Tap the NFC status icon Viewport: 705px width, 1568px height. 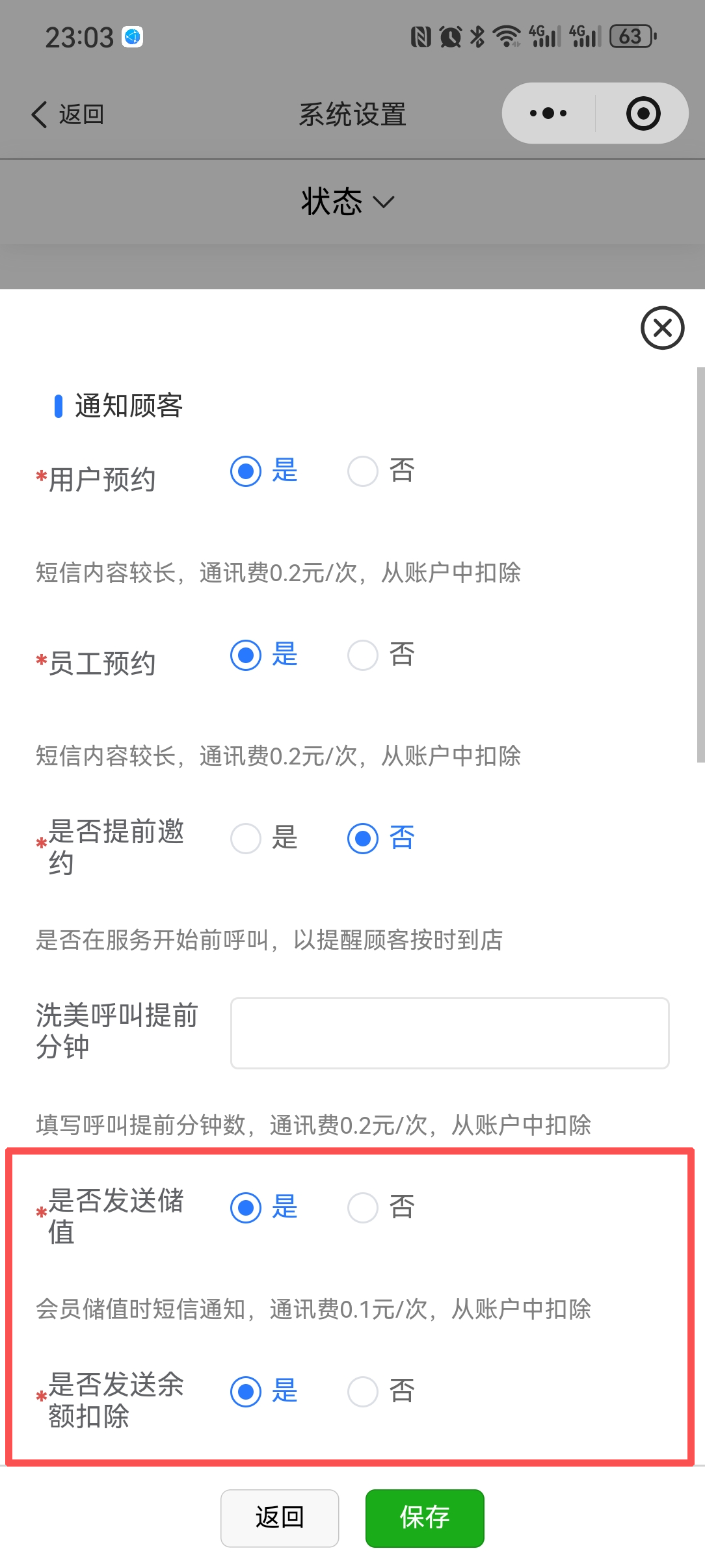421,36
